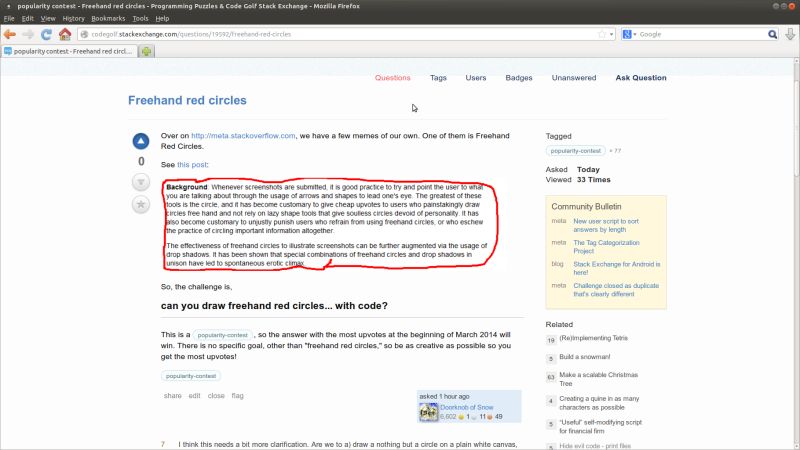Image resolution: width=800 pixels, height=450 pixels.
Task: Open the Tools menu
Action: click(140, 18)
